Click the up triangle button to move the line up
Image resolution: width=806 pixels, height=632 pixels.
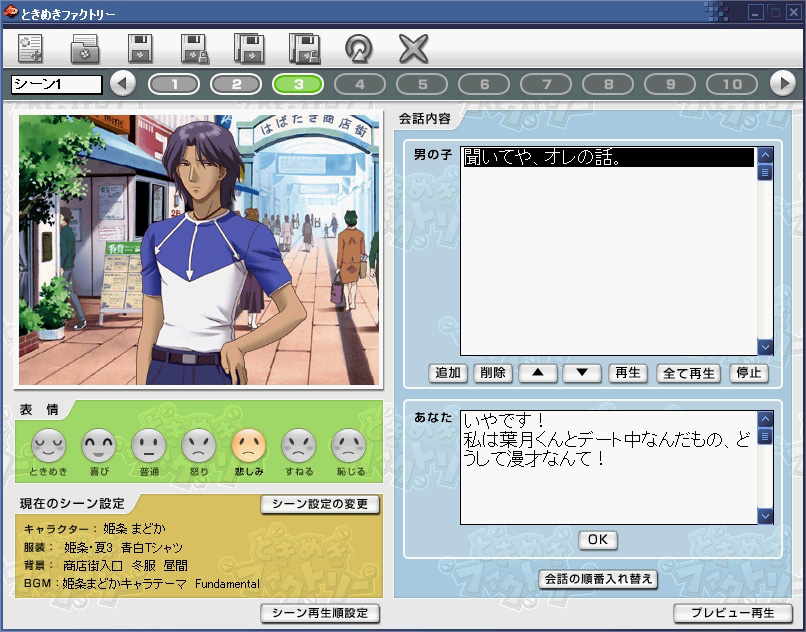click(x=538, y=373)
